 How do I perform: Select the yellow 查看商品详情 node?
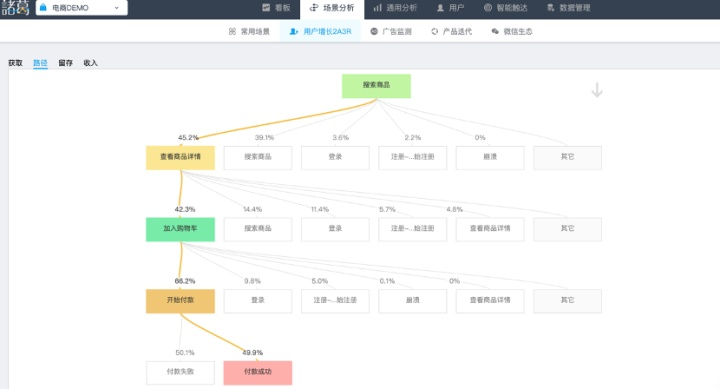tap(180, 158)
